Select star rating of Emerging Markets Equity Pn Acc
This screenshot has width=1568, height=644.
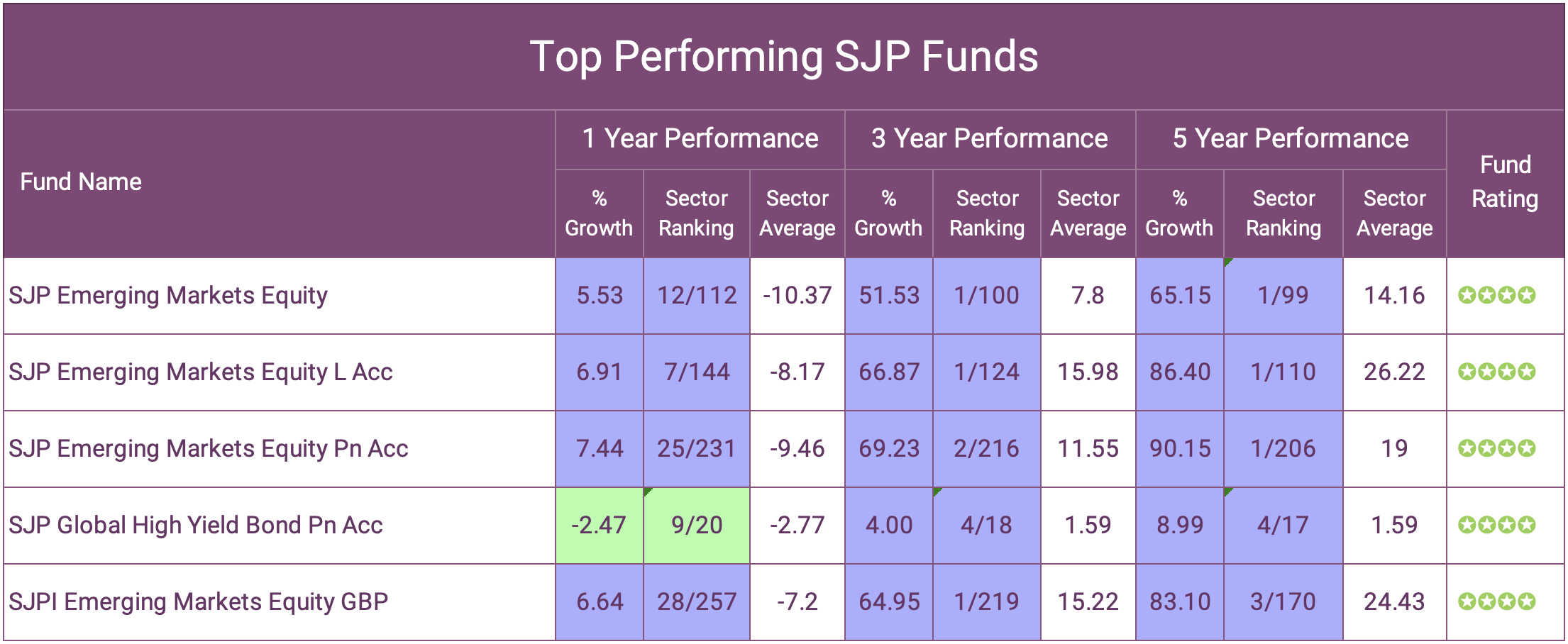click(x=1496, y=448)
